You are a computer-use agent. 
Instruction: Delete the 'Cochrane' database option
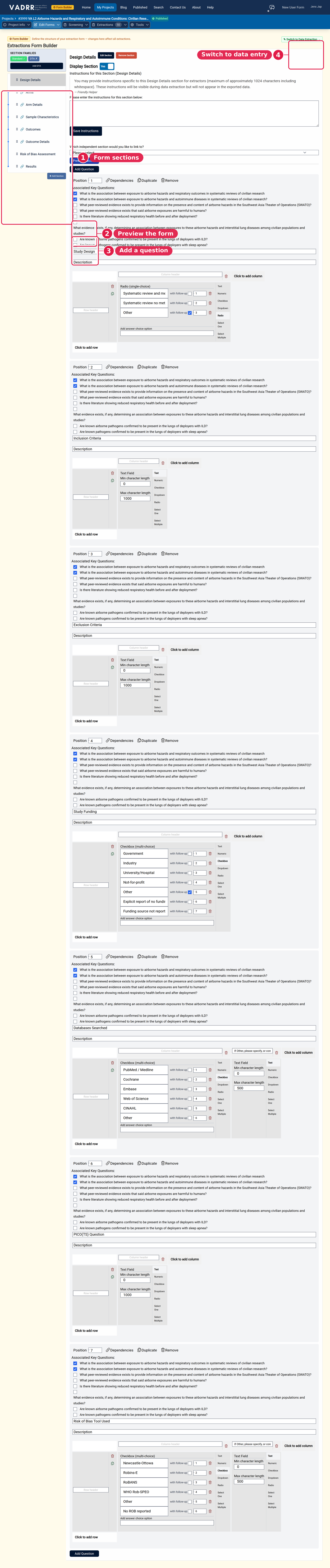[210, 1079]
